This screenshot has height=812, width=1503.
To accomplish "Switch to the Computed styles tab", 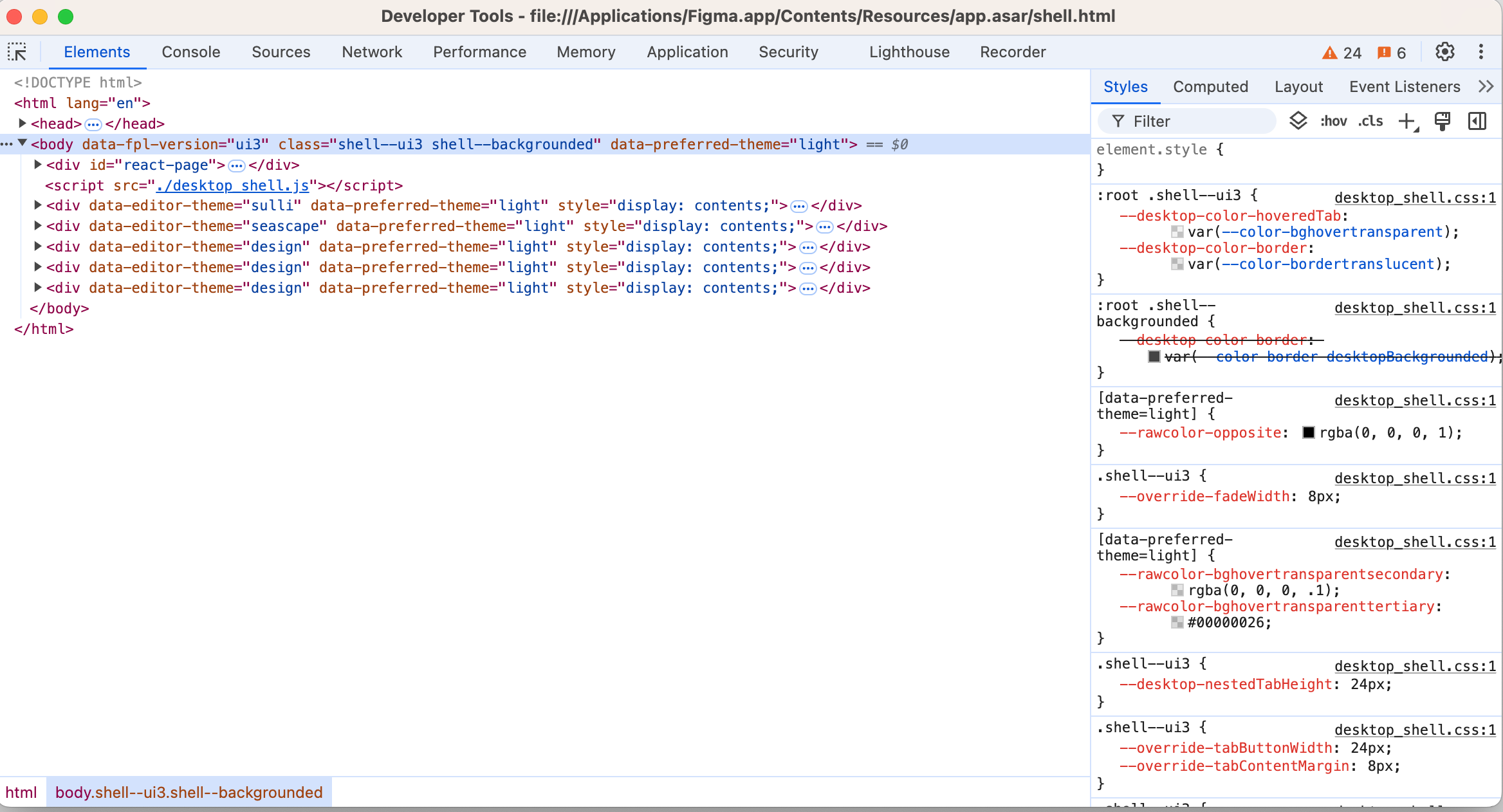I will pos(1210,87).
